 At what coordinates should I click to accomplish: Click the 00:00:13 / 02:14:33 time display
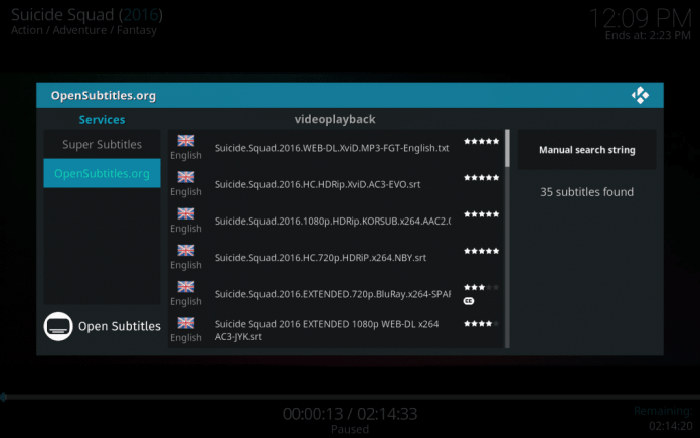(x=350, y=414)
